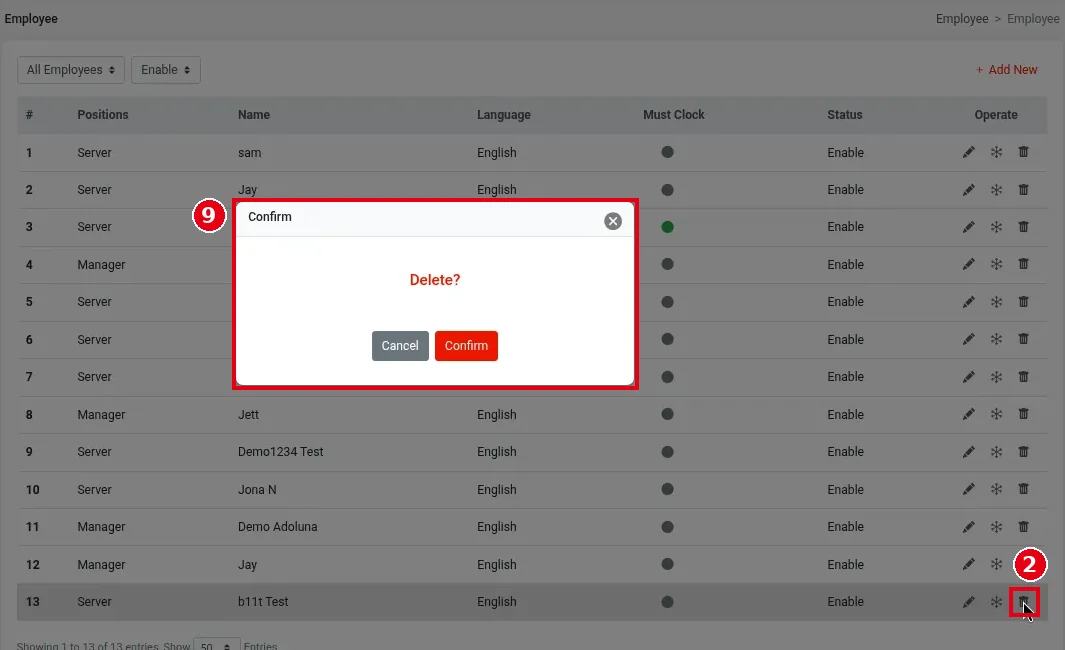Click the Manager position cell in row 8
Image resolution: width=1065 pixels, height=650 pixels.
(101, 414)
